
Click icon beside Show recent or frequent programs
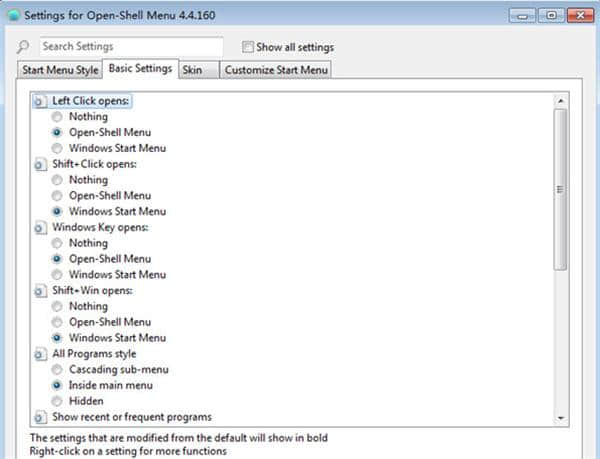(39, 417)
